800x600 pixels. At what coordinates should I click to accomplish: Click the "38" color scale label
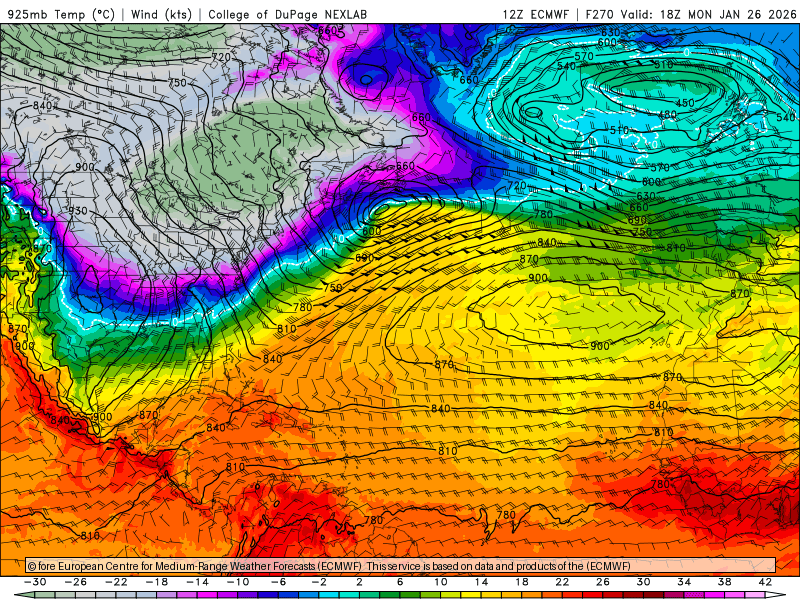724,582
